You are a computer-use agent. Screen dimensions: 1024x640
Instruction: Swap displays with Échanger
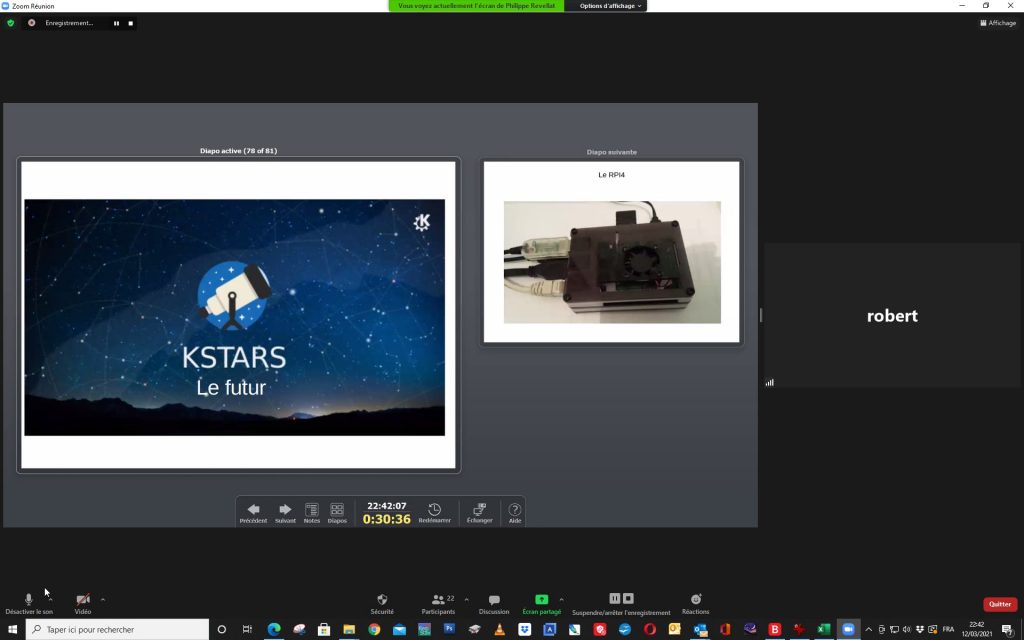coord(479,513)
